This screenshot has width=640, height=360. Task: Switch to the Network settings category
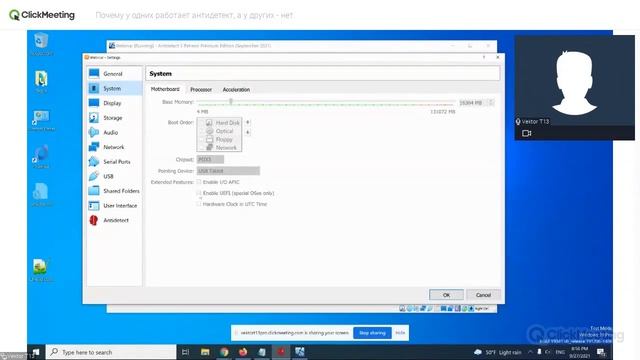pyautogui.click(x=114, y=147)
